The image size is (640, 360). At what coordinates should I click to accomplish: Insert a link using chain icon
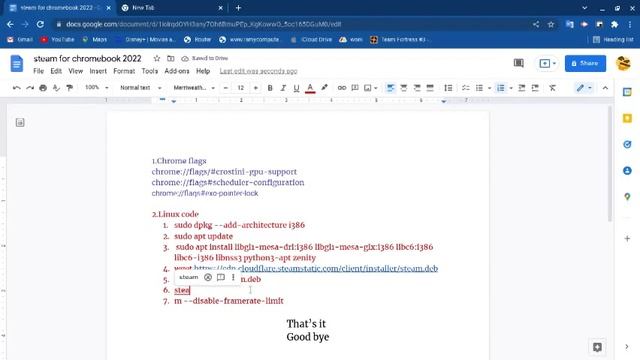click(x=342, y=88)
